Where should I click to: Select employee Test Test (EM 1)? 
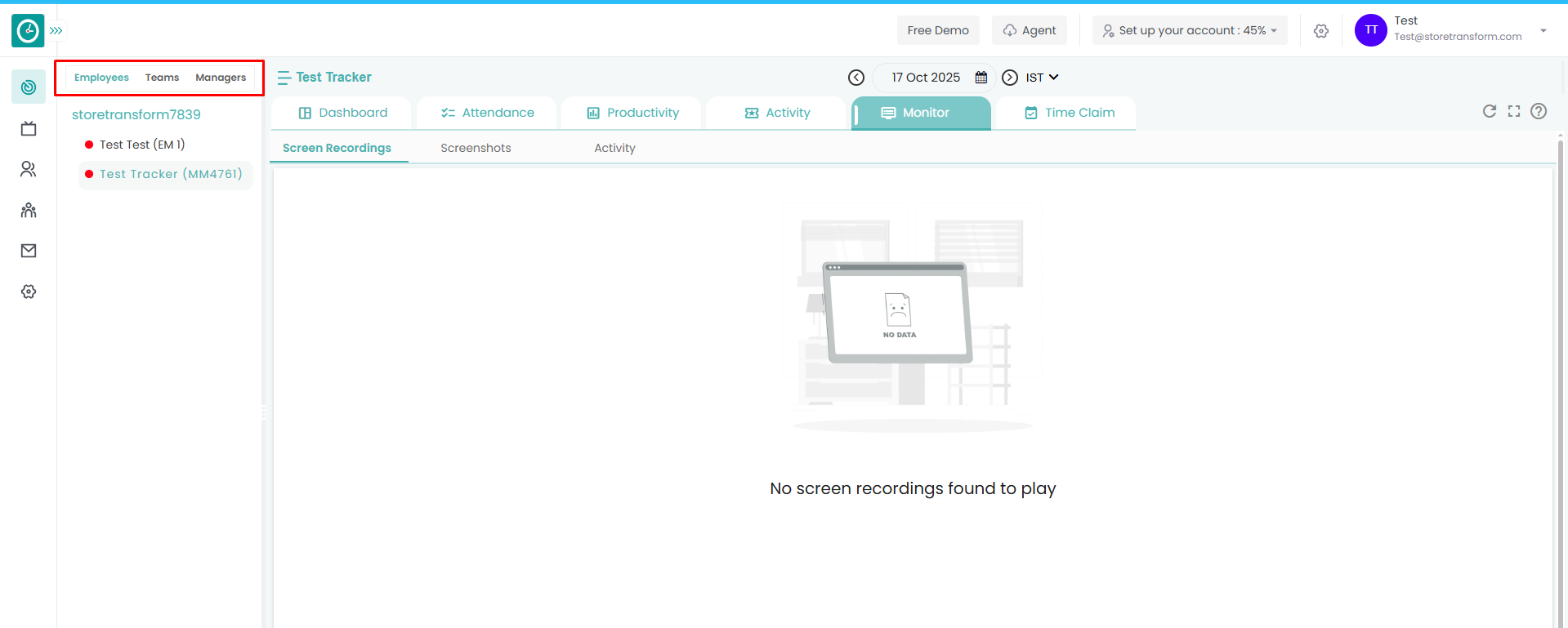click(x=142, y=145)
